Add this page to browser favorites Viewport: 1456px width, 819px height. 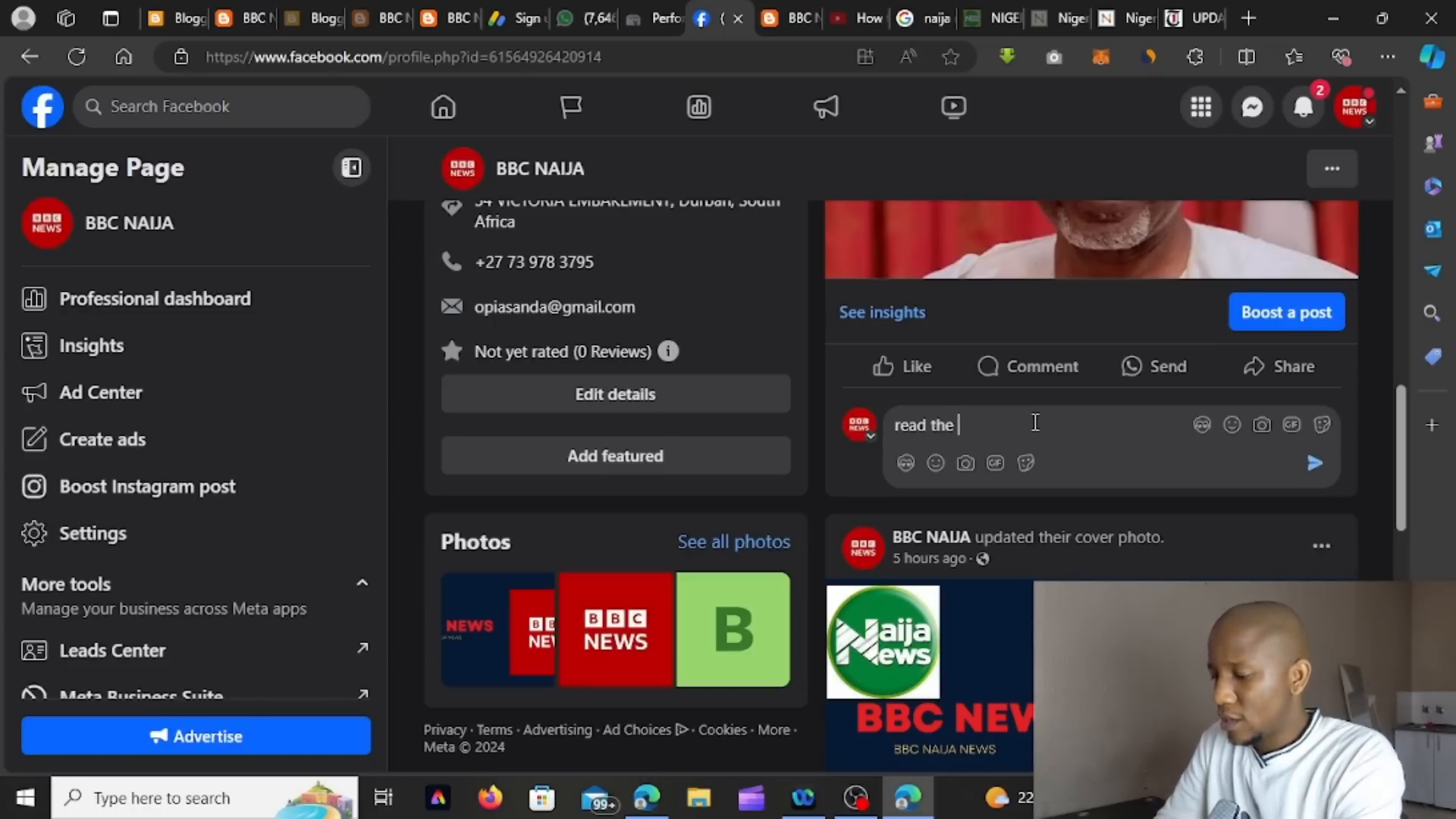(x=950, y=57)
